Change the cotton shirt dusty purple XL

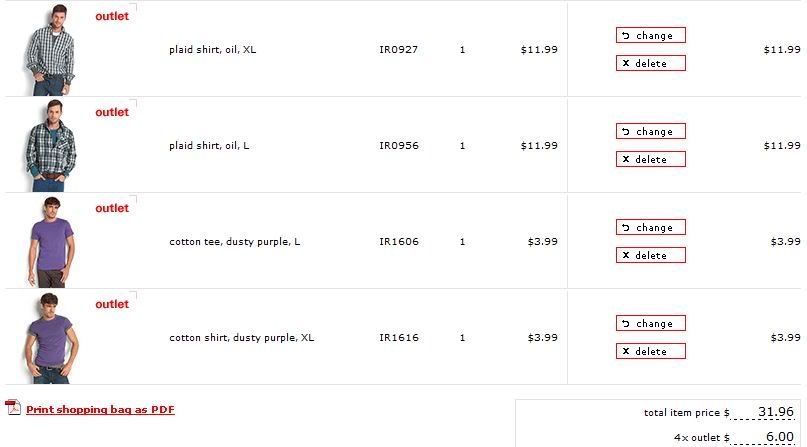click(x=651, y=323)
